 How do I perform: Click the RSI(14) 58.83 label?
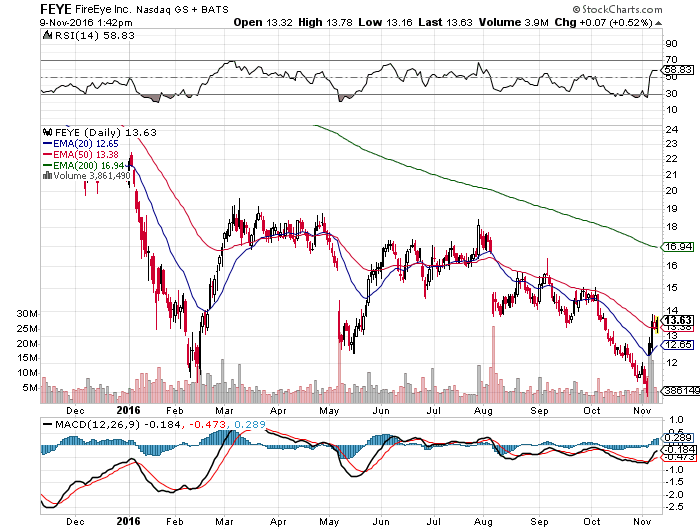pyautogui.click(x=94, y=36)
